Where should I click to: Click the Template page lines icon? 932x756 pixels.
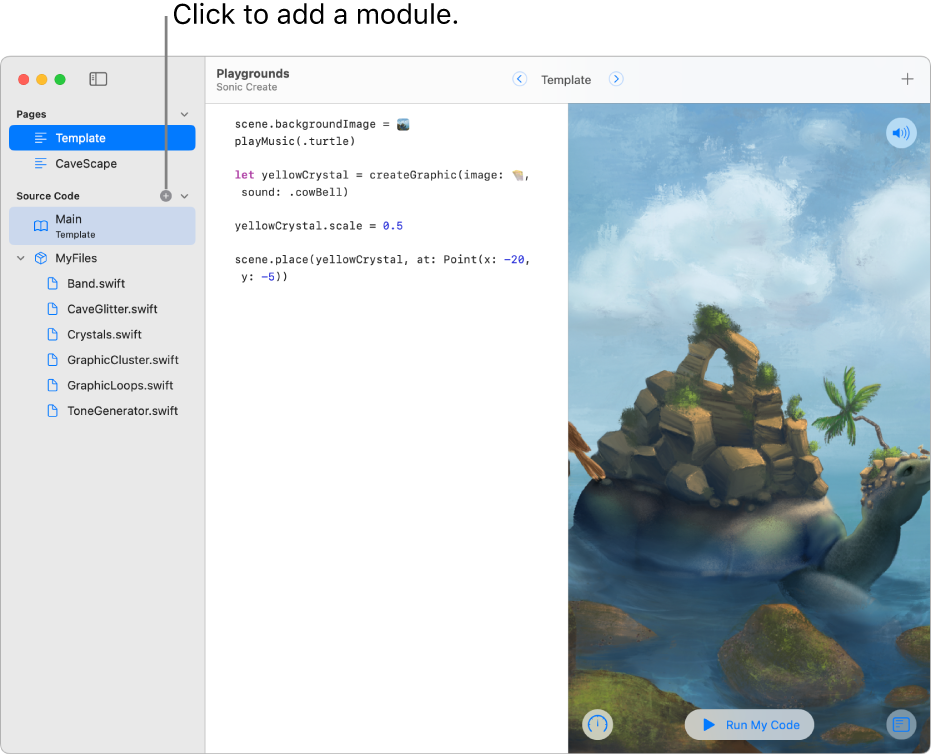40,138
